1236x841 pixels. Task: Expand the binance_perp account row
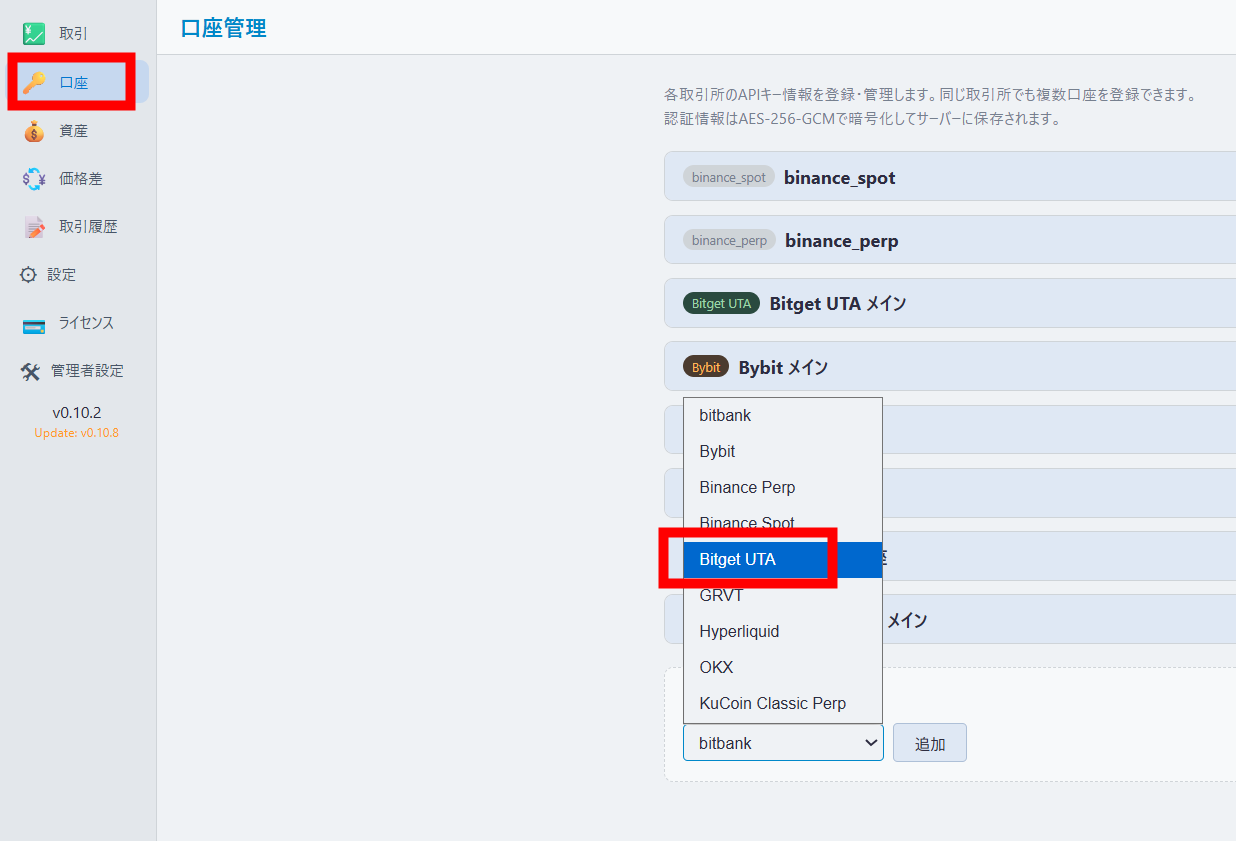pos(948,241)
